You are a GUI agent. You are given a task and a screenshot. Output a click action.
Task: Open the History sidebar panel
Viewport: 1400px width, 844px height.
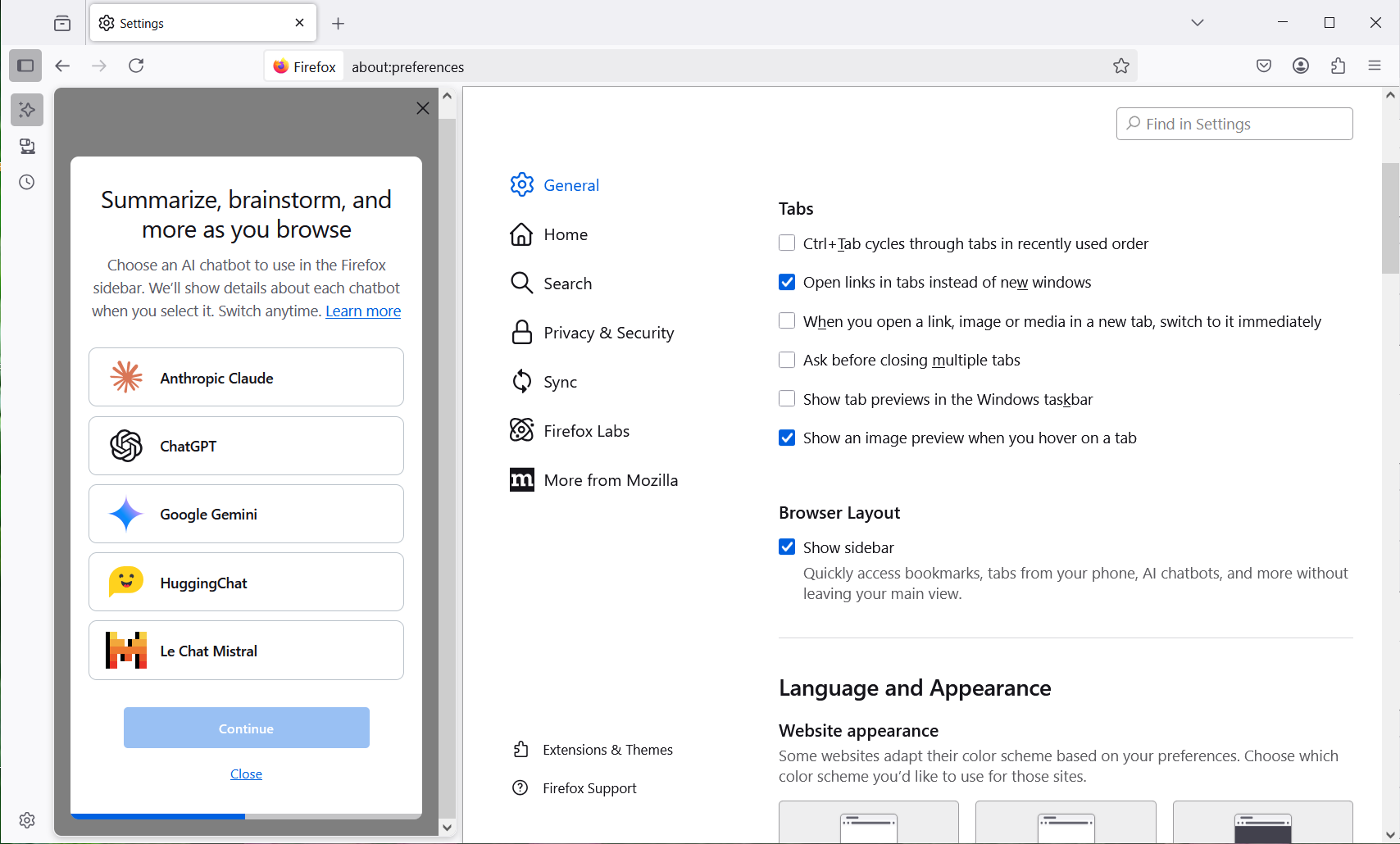[27, 182]
